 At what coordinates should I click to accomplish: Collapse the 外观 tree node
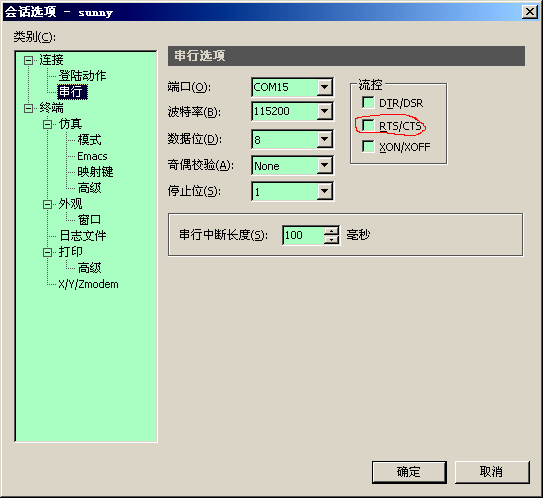click(x=47, y=204)
